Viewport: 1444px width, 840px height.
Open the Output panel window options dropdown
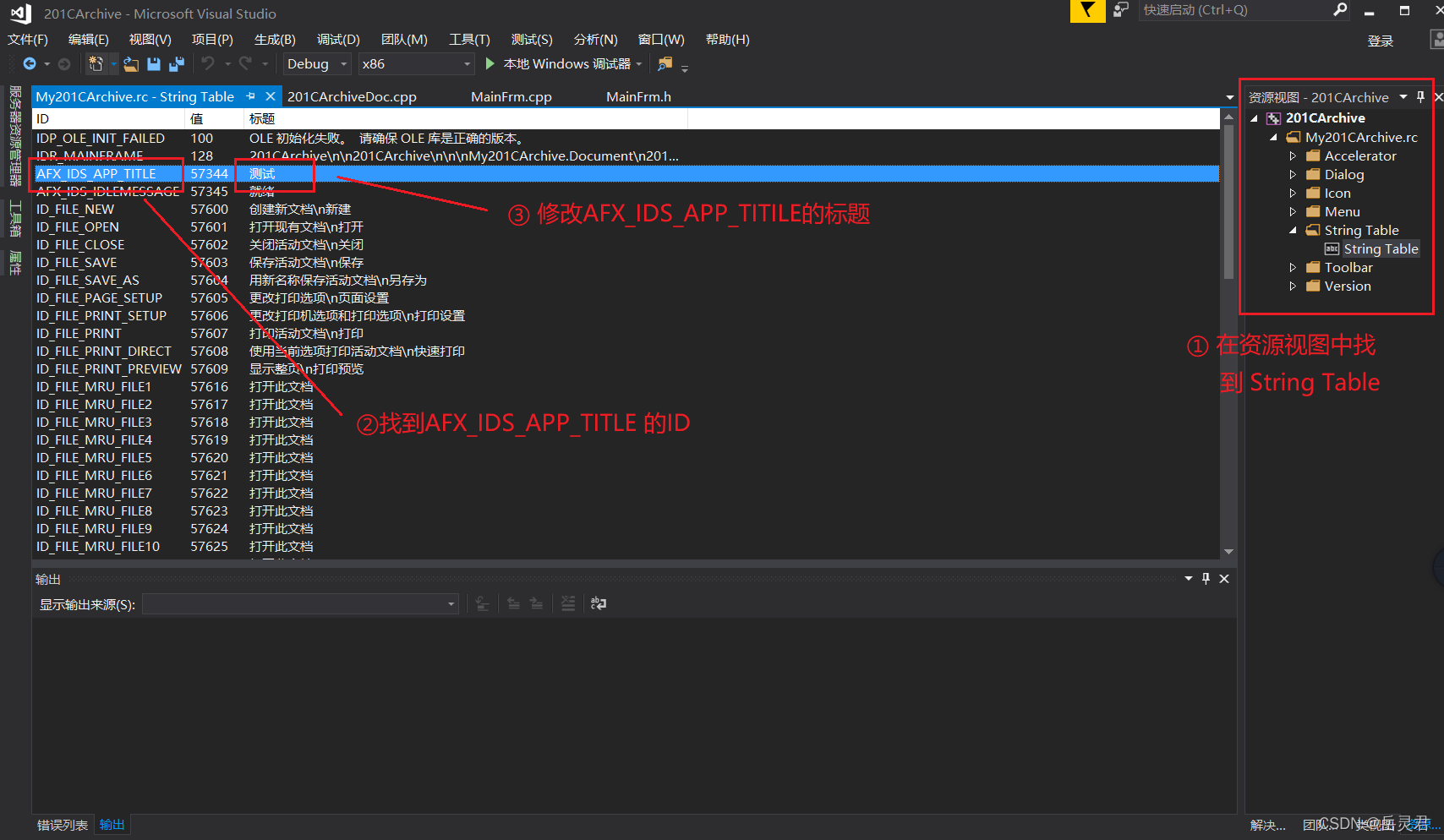(x=1189, y=579)
